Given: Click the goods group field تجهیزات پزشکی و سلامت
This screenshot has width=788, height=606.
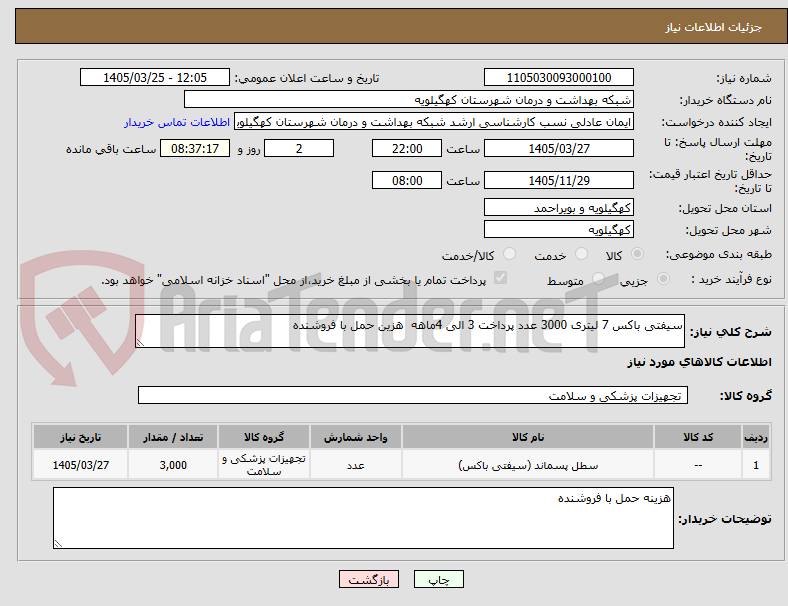Looking at the screenshot, I should click(413, 395).
